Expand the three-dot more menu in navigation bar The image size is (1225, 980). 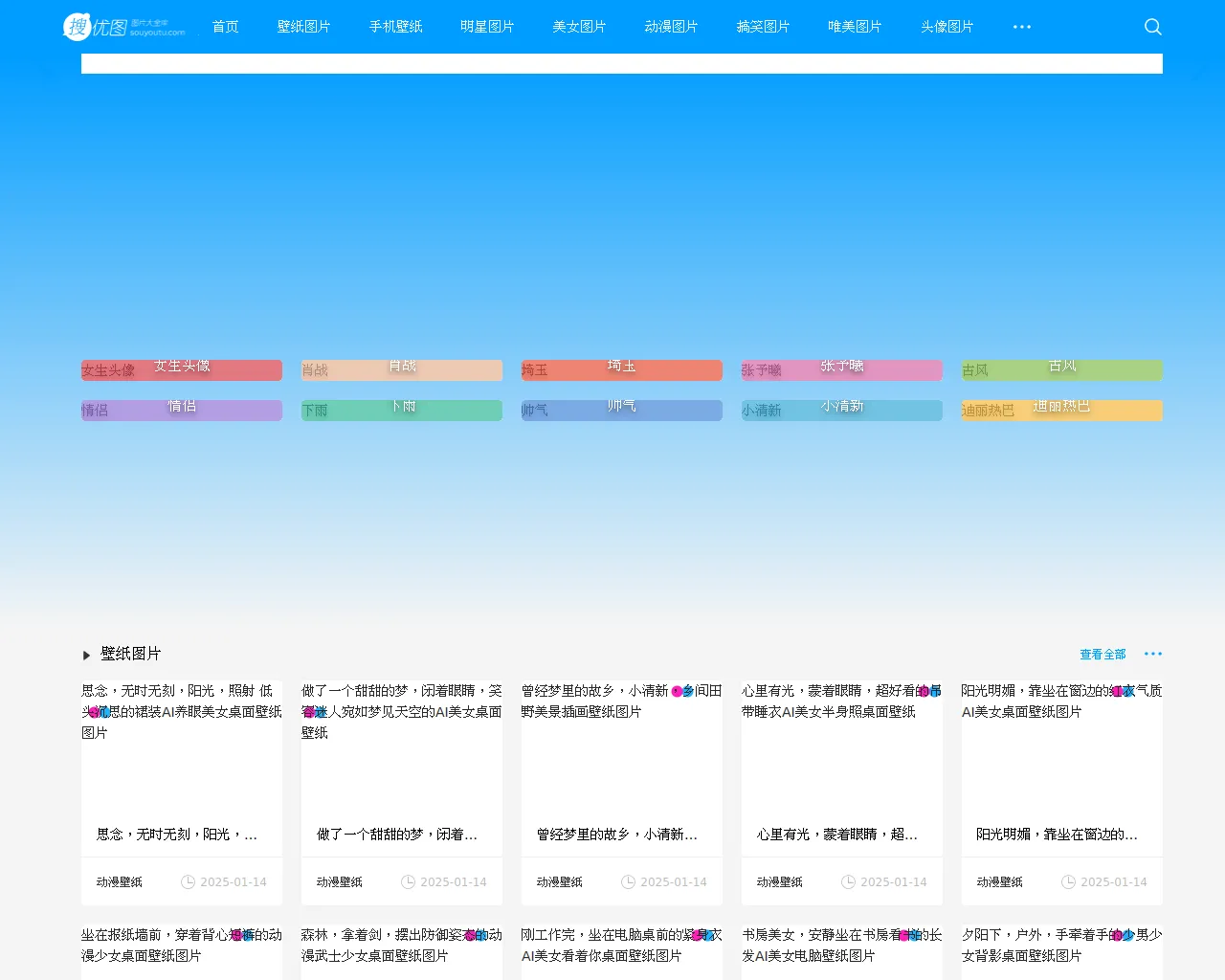click(x=1022, y=27)
